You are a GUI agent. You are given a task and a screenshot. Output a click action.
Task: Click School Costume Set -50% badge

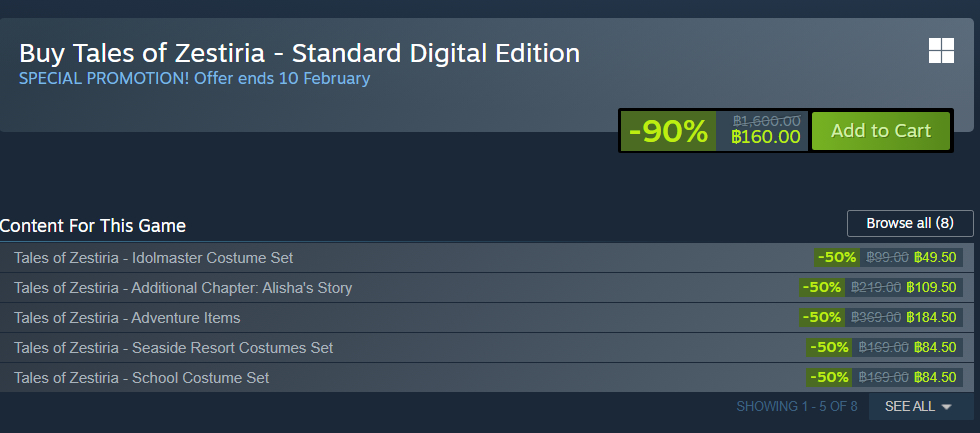(830, 378)
